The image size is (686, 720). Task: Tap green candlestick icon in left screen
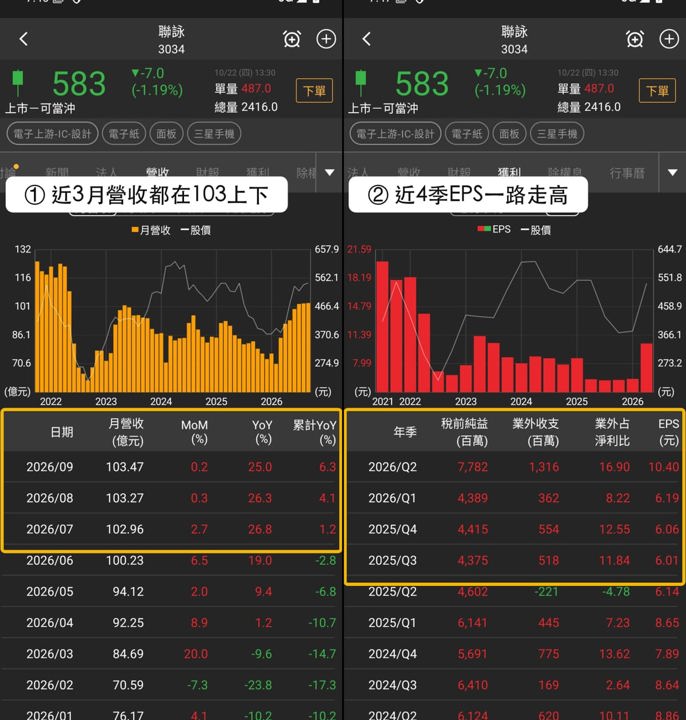(17, 83)
